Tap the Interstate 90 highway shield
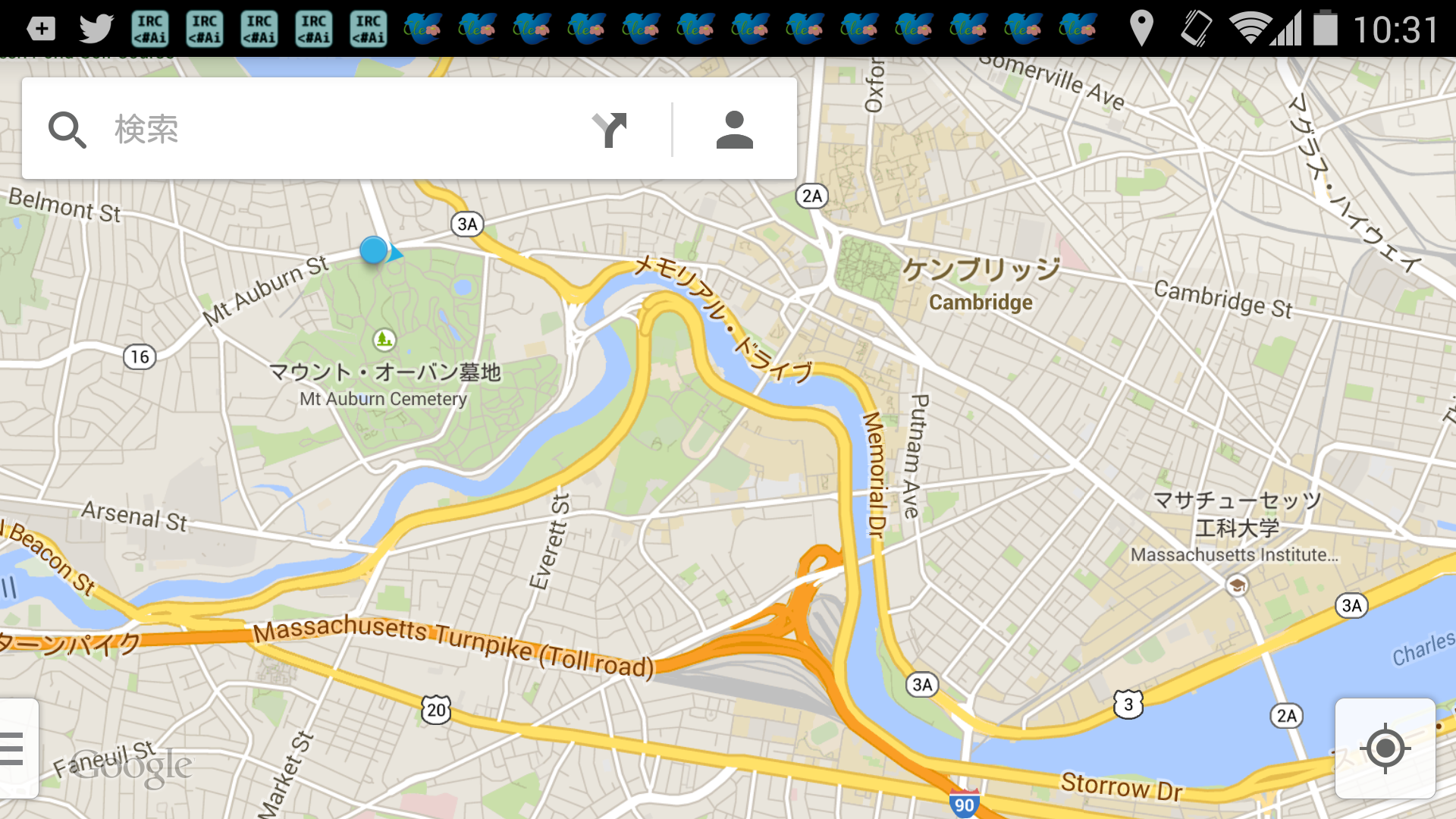Viewport: 1456px width, 819px height. point(964,804)
